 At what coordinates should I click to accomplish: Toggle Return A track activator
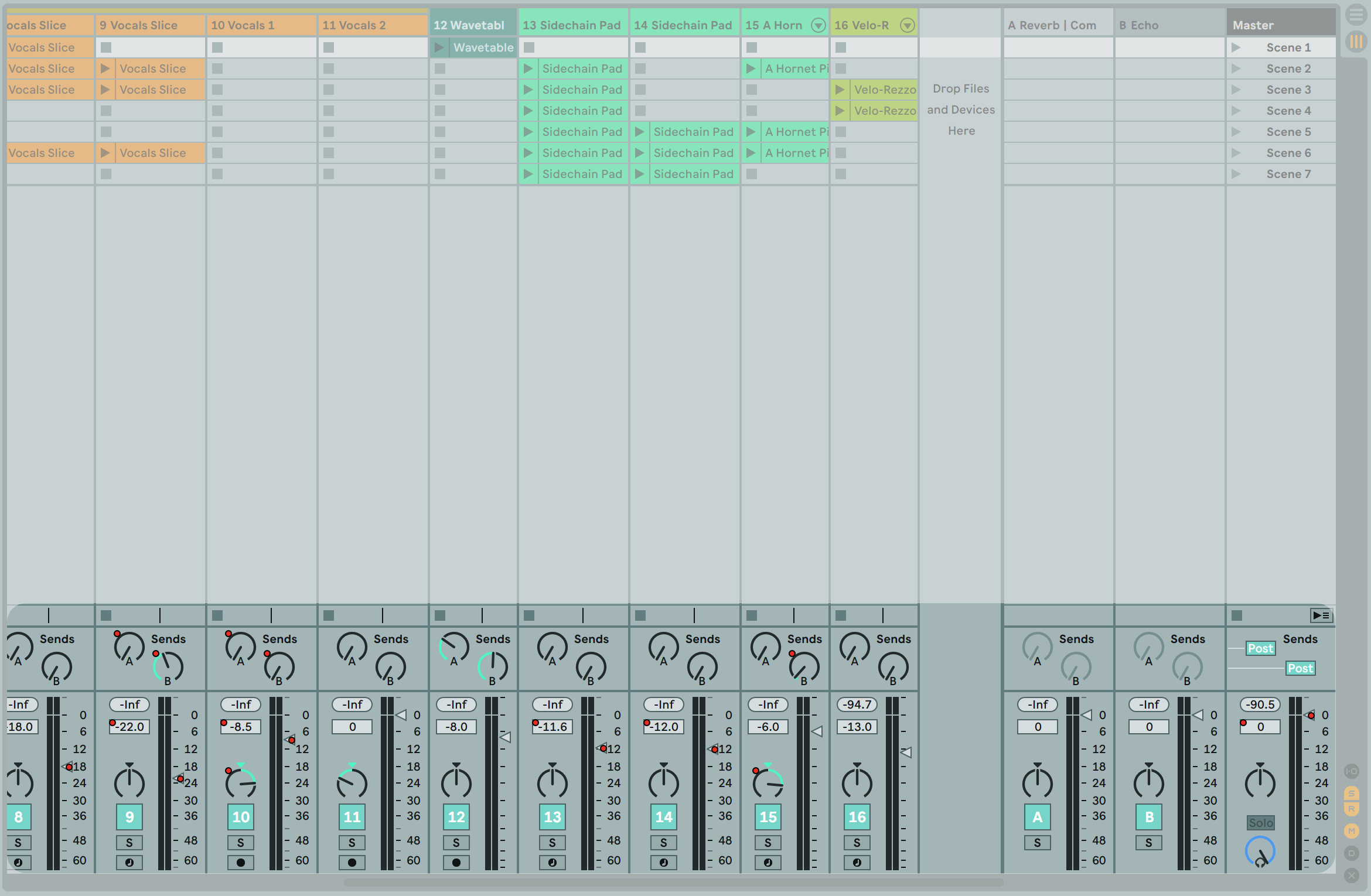(x=1038, y=817)
